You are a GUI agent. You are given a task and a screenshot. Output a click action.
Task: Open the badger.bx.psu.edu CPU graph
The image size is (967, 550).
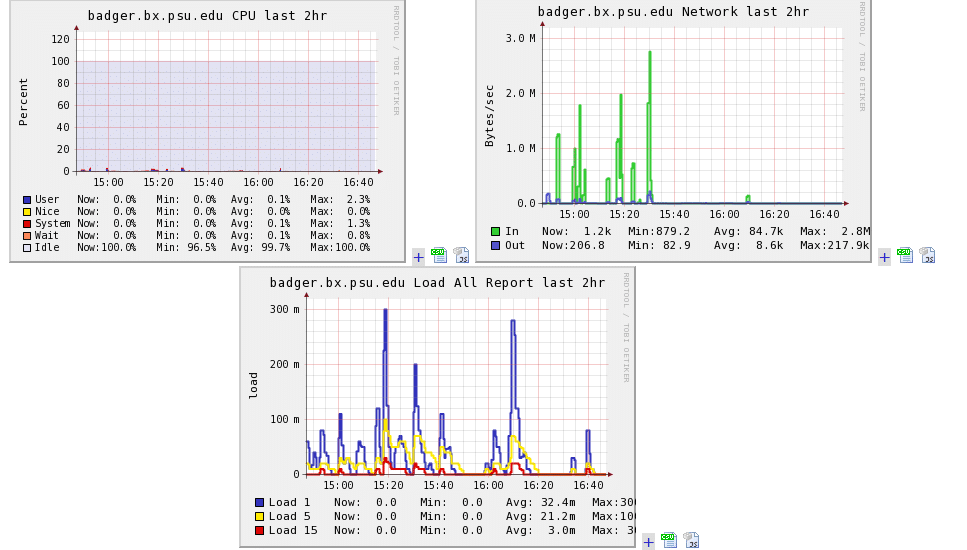click(x=207, y=131)
